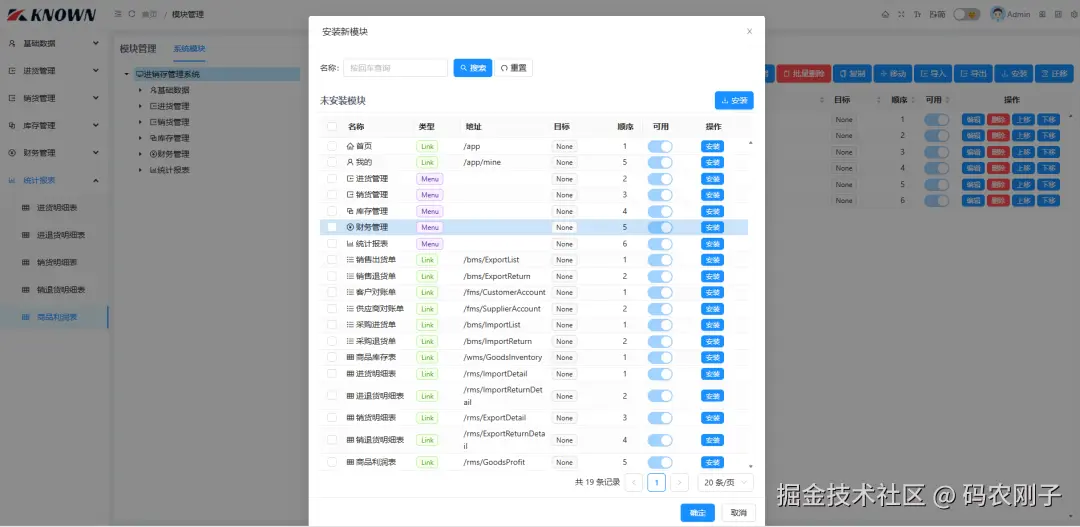This screenshot has width=1080, height=527.
Task: Collapse the 统计报表 sidebar menu
Action: (x=96, y=180)
